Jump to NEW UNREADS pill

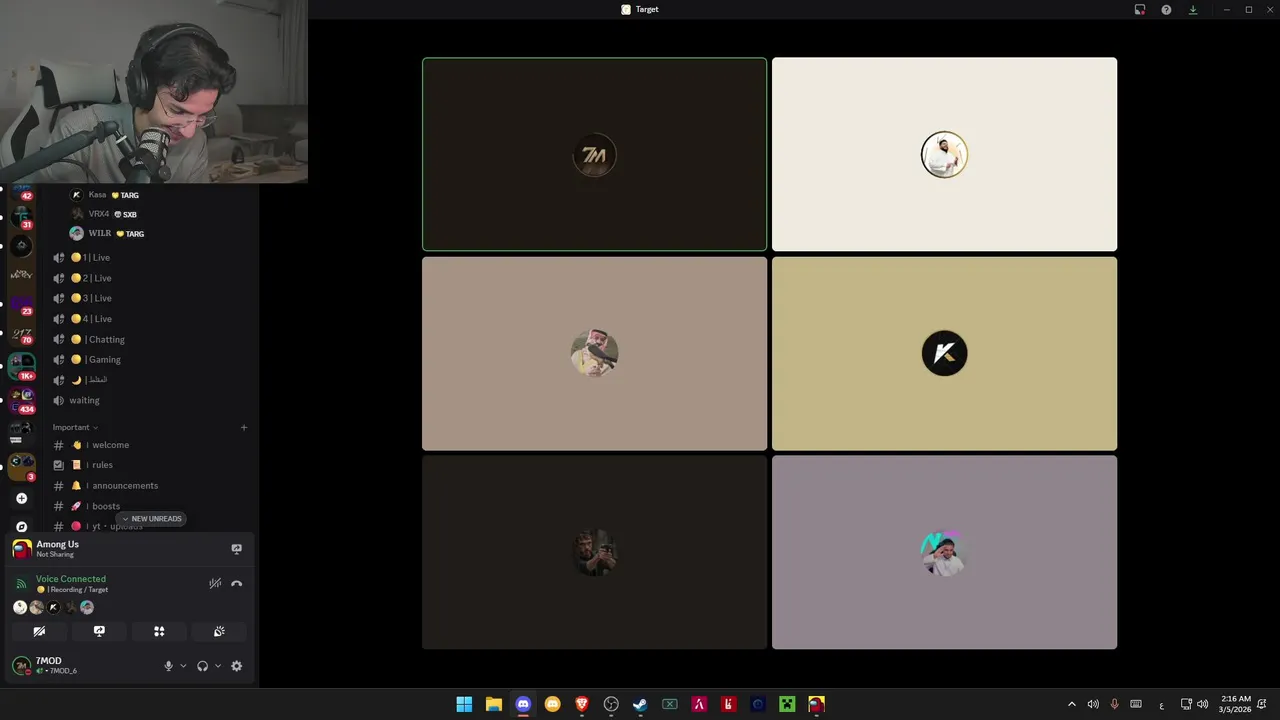tap(151, 519)
